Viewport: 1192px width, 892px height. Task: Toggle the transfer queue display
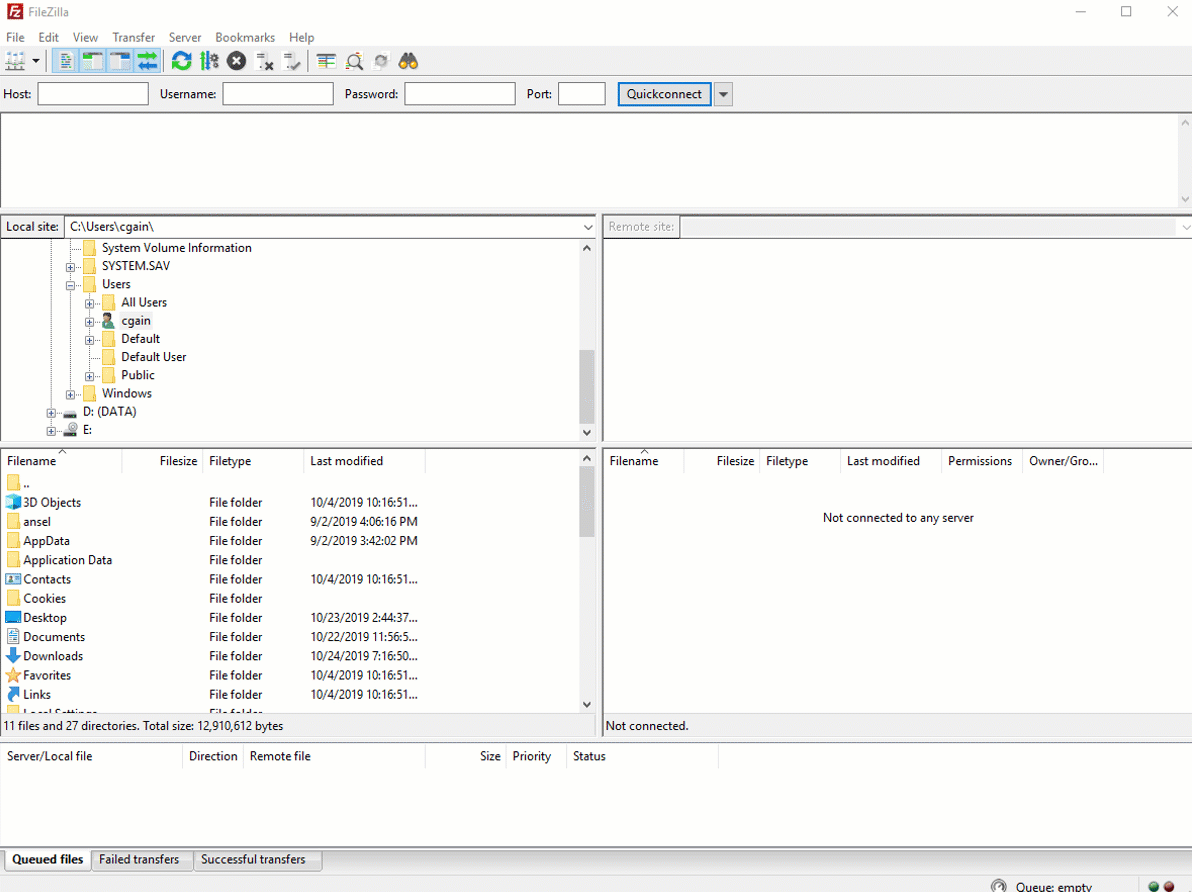tap(147, 61)
